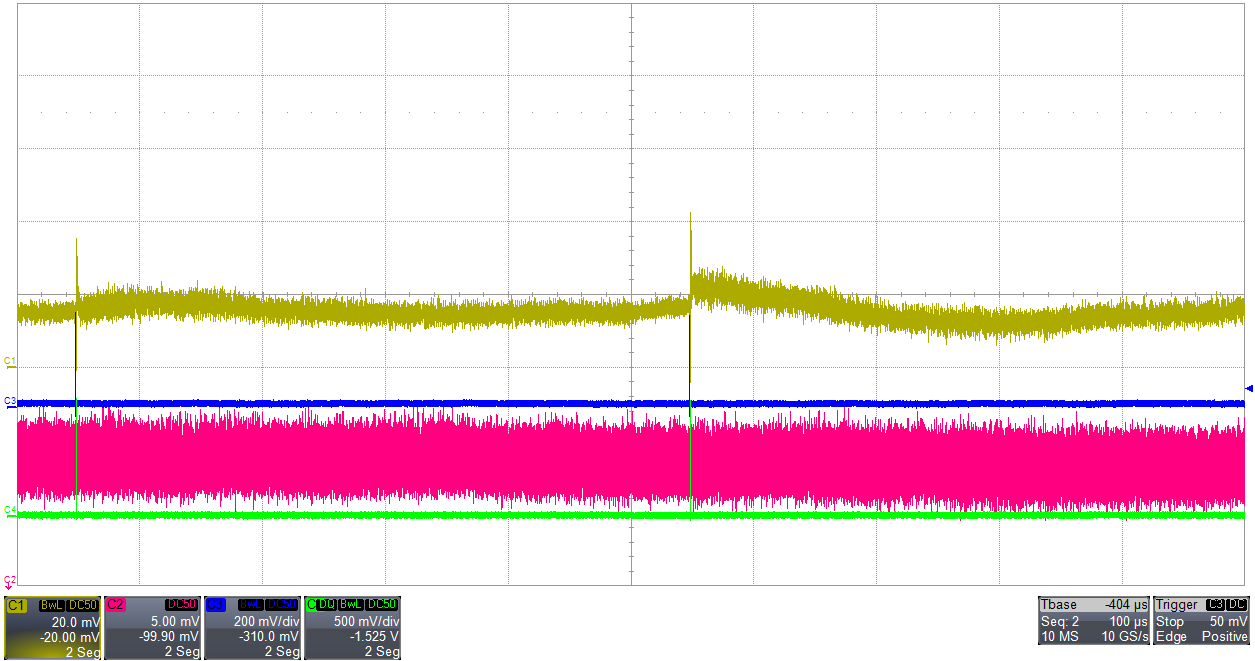The height and width of the screenshot is (661, 1255).
Task: Click the Edge trigger type text
Action: [1171, 637]
